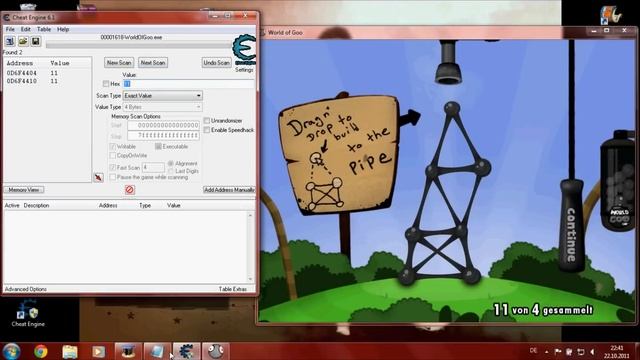
Task: Open the Edit menu
Action: [26, 29]
